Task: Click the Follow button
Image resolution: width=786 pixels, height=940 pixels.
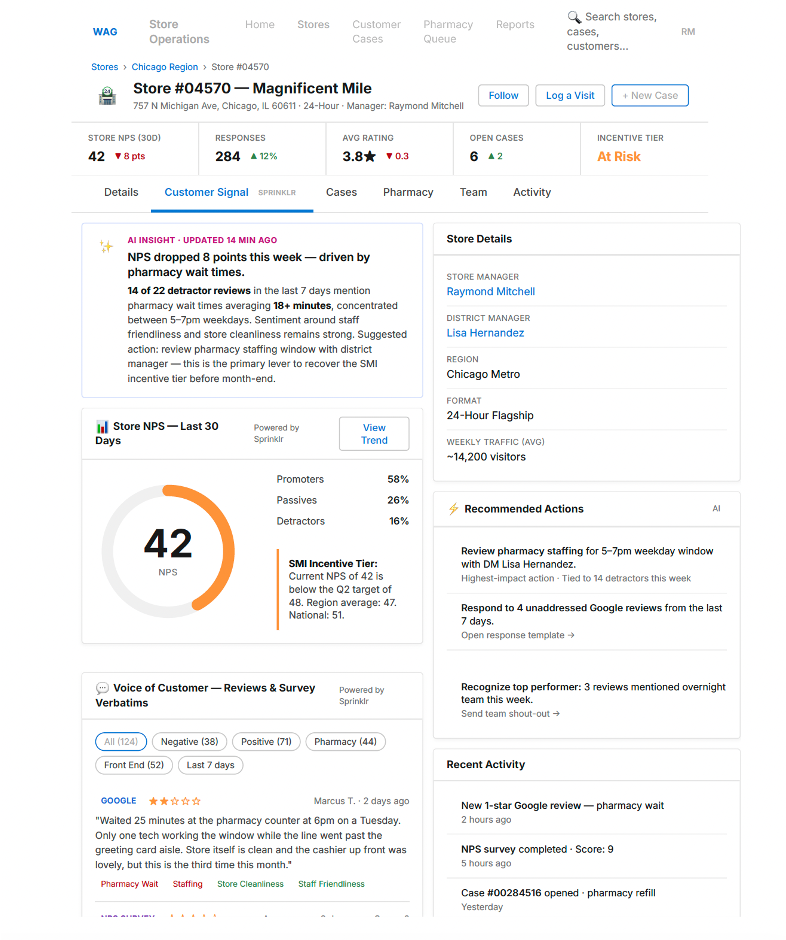Action: 503,96
